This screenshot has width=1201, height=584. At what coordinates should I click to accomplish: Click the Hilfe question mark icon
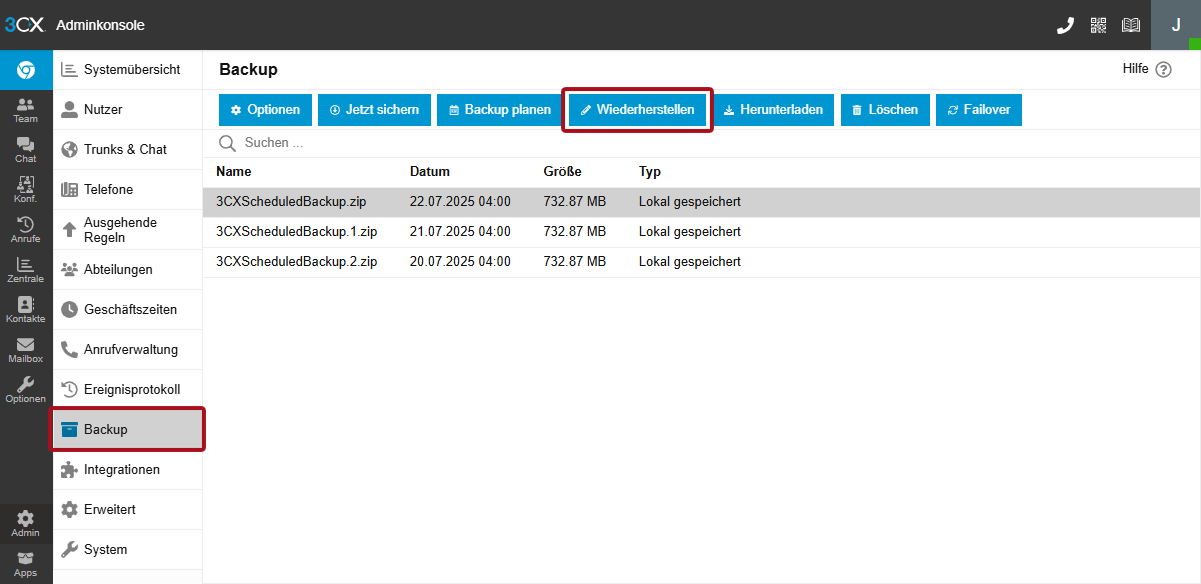[x=1163, y=70]
